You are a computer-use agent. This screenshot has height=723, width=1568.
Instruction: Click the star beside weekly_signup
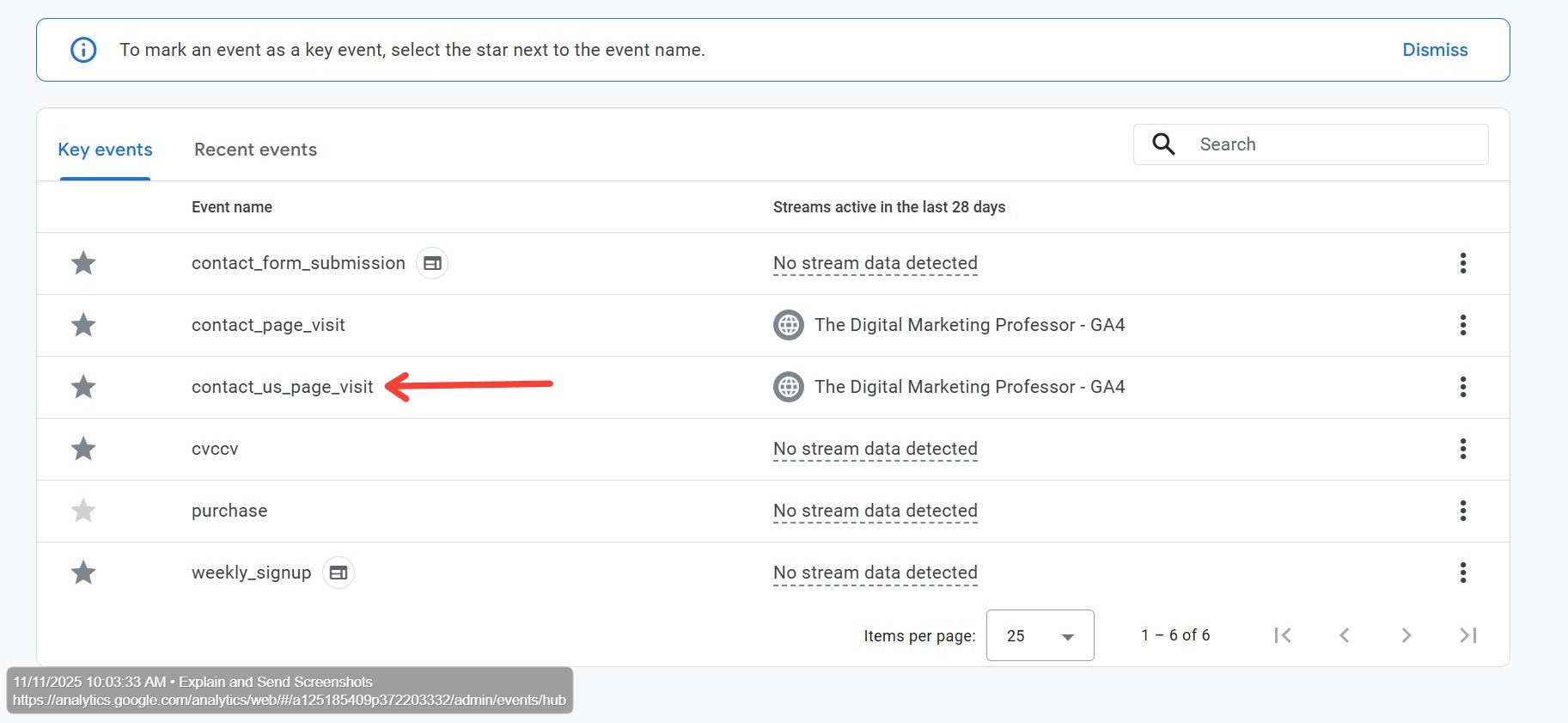(83, 573)
